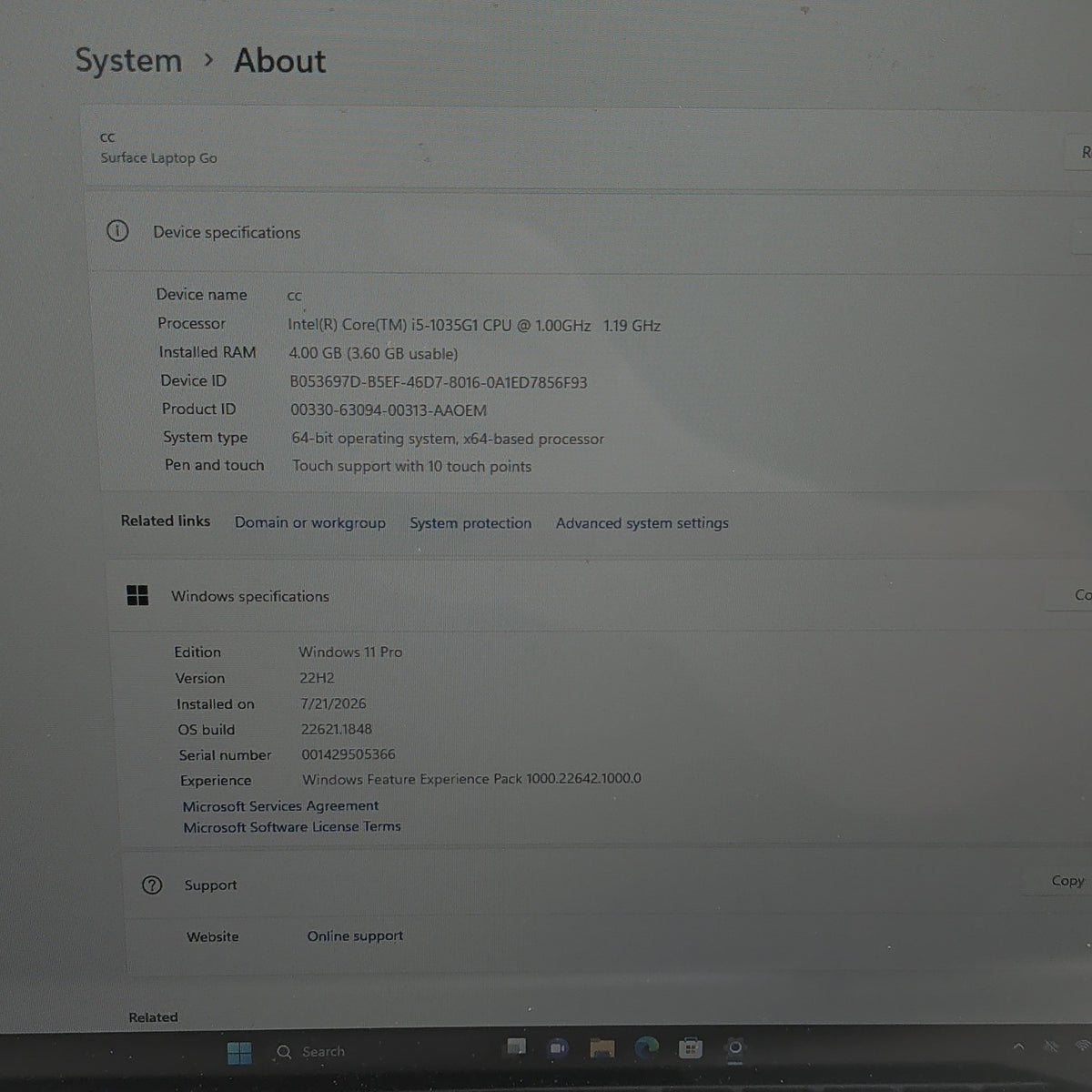Click the OS build value 22621.1848
This screenshot has width=1092, height=1092.
337,729
